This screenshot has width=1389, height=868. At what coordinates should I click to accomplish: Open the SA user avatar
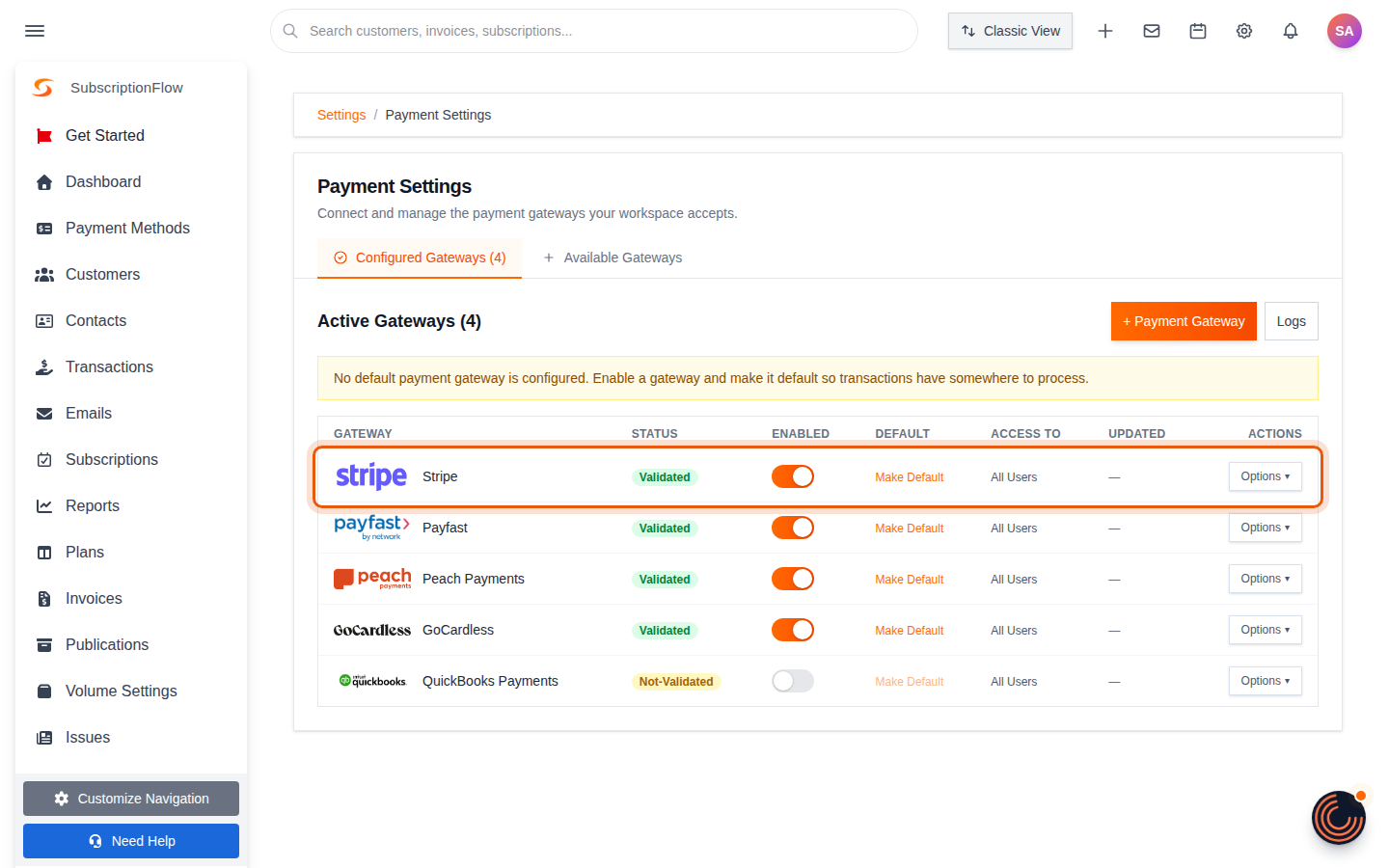(1345, 31)
